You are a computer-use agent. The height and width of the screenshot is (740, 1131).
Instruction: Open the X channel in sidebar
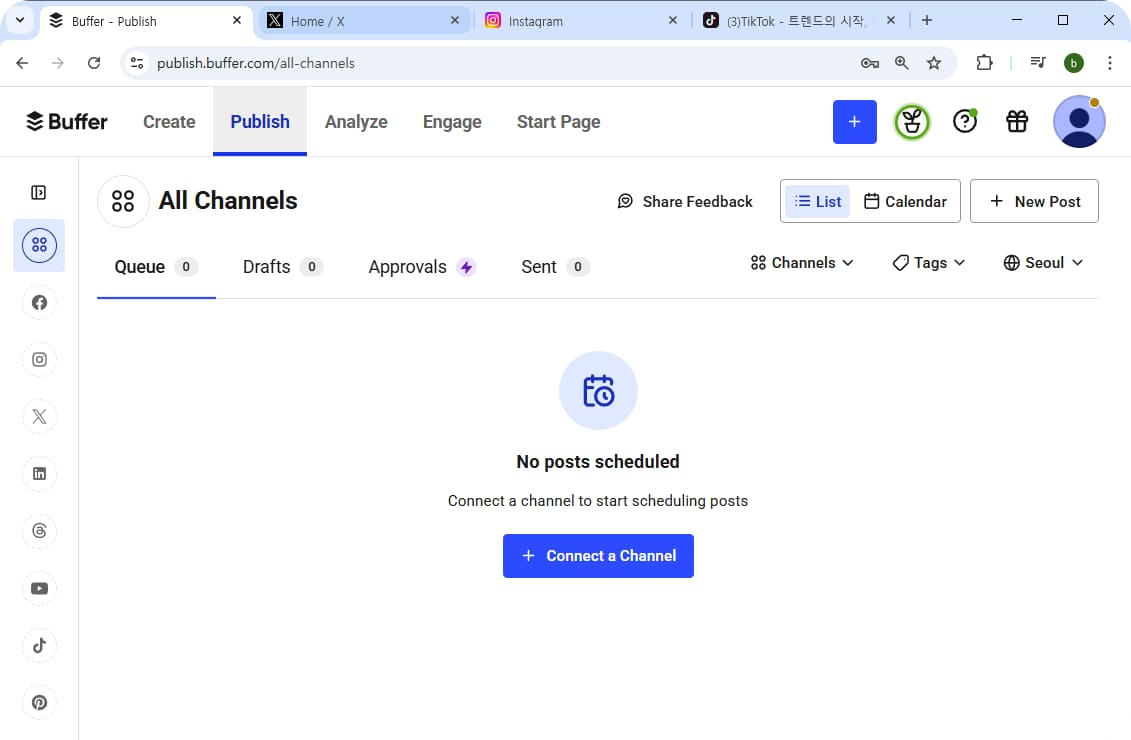tap(39, 417)
